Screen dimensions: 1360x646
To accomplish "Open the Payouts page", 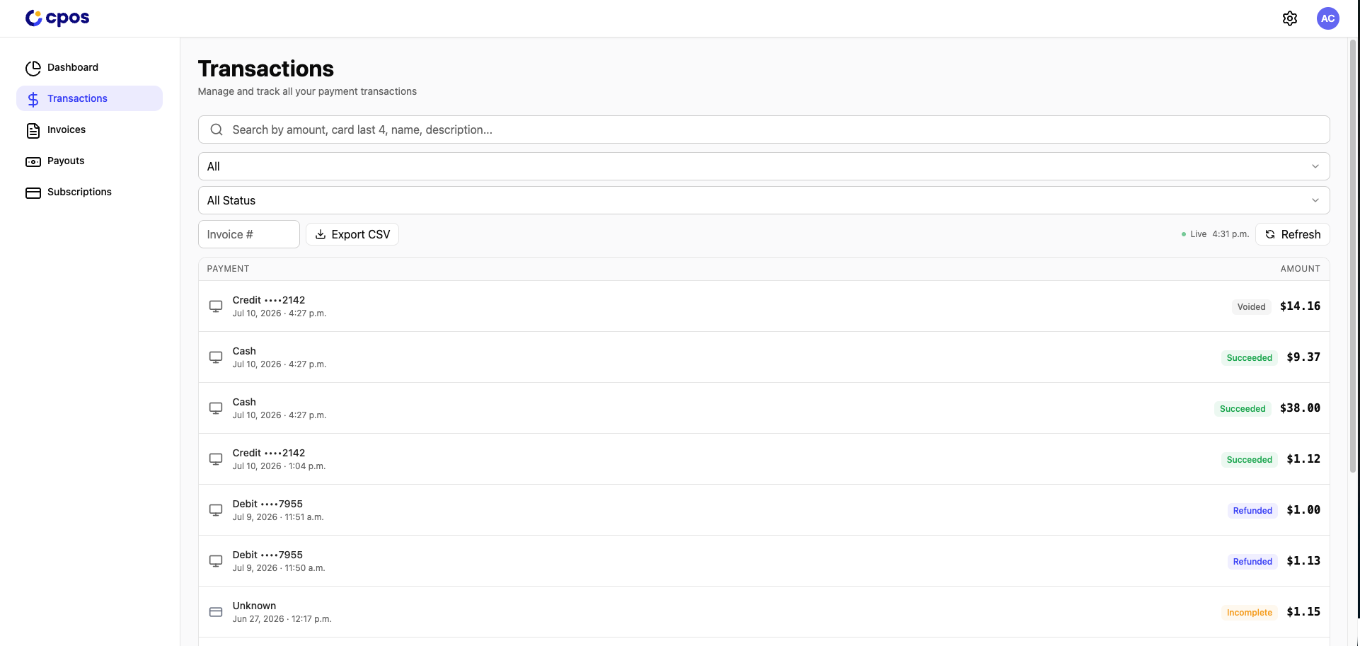I will [89, 160].
